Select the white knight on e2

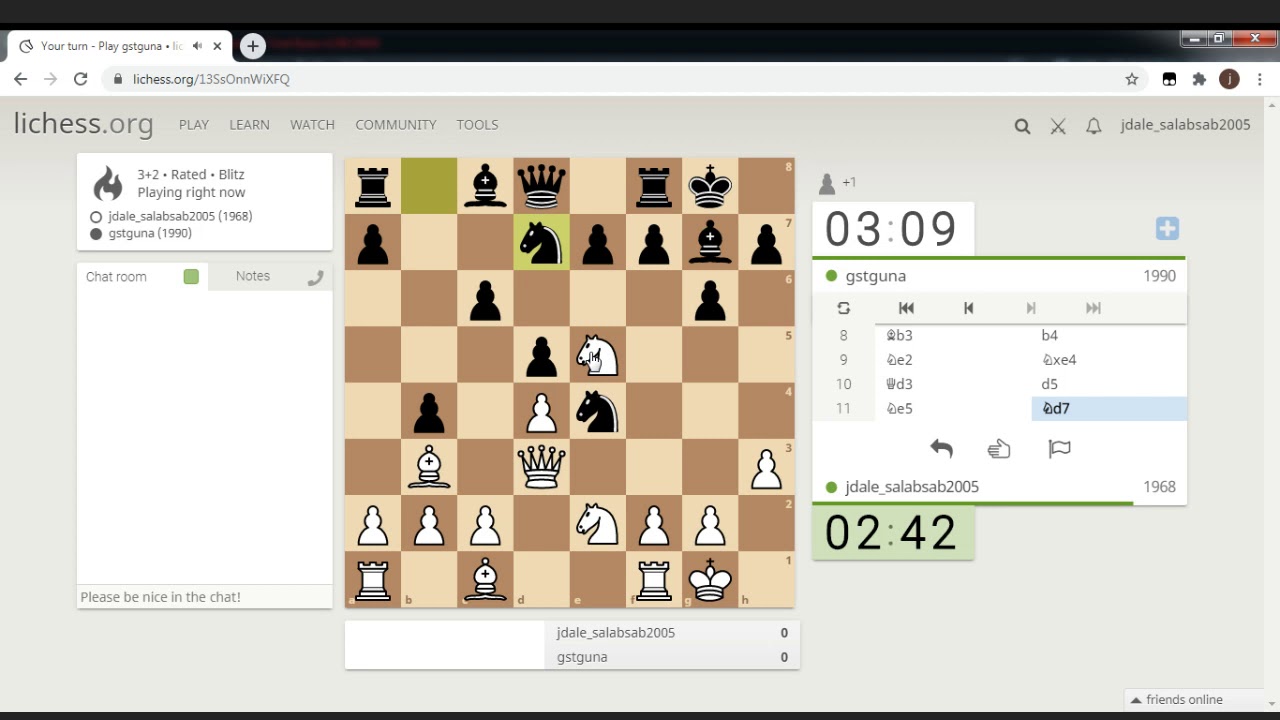point(597,523)
